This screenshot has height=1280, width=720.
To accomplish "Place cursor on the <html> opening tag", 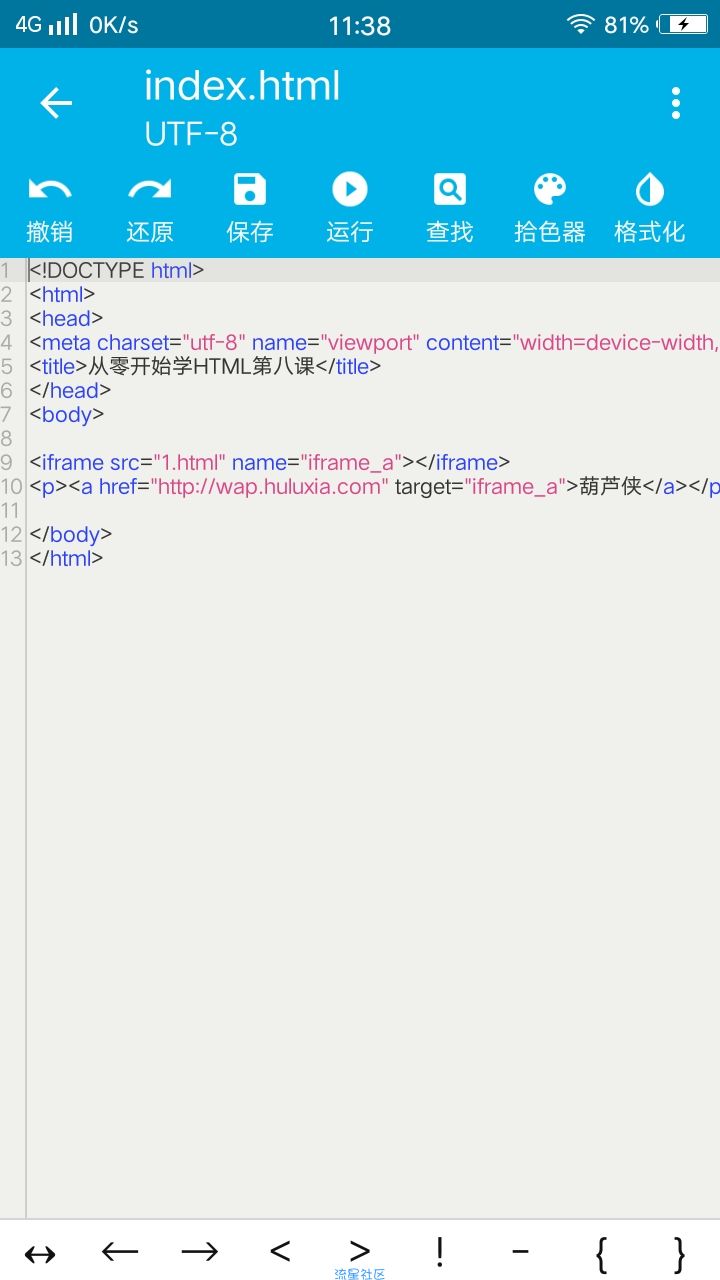I will pyautogui.click(x=62, y=294).
